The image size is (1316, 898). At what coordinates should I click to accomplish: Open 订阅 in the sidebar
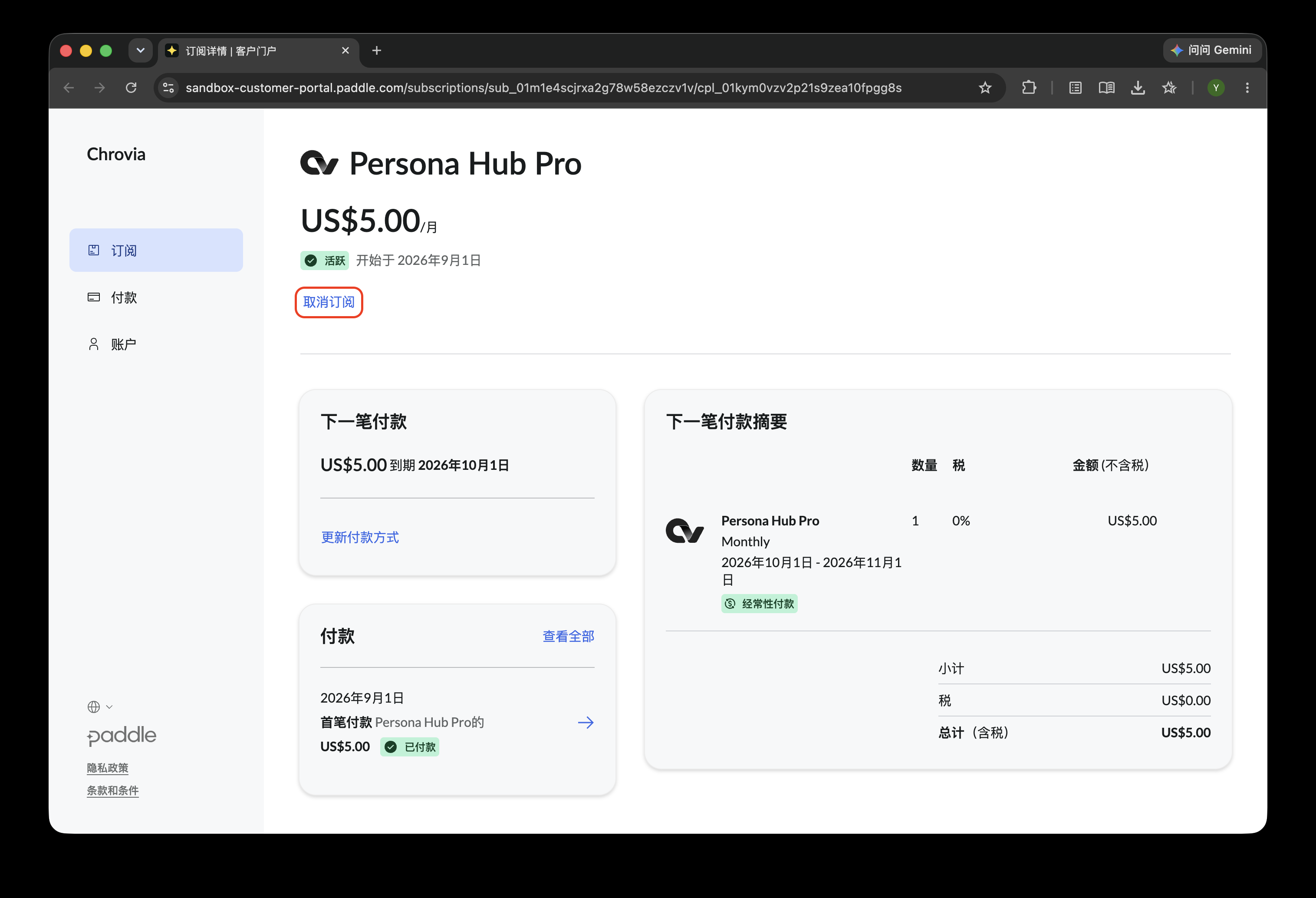[x=156, y=250]
